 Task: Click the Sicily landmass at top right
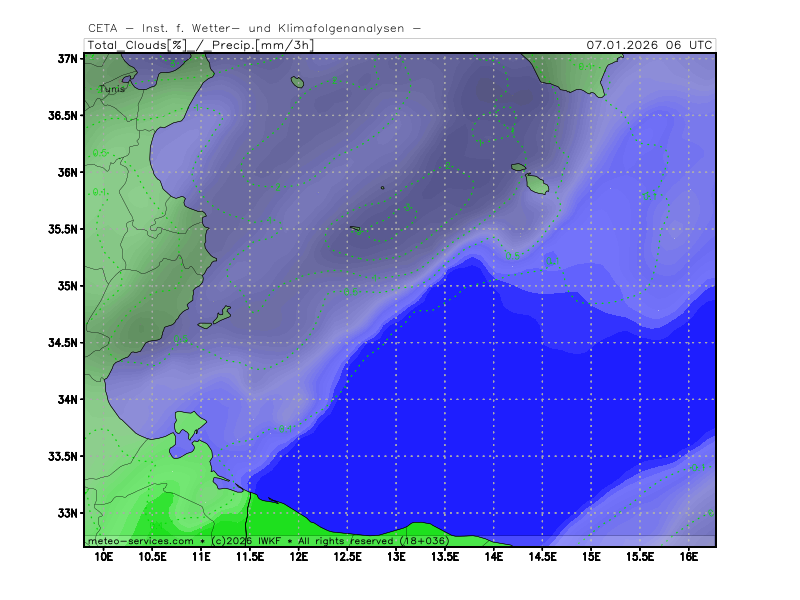point(570,72)
